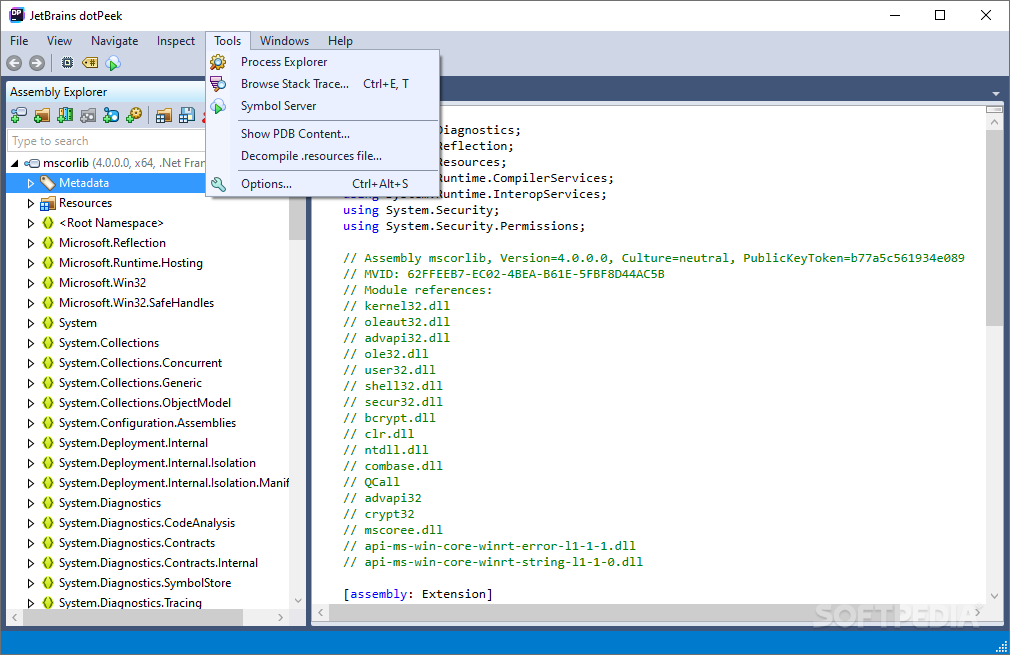Explore running process gear-plus icon

pos(134,115)
